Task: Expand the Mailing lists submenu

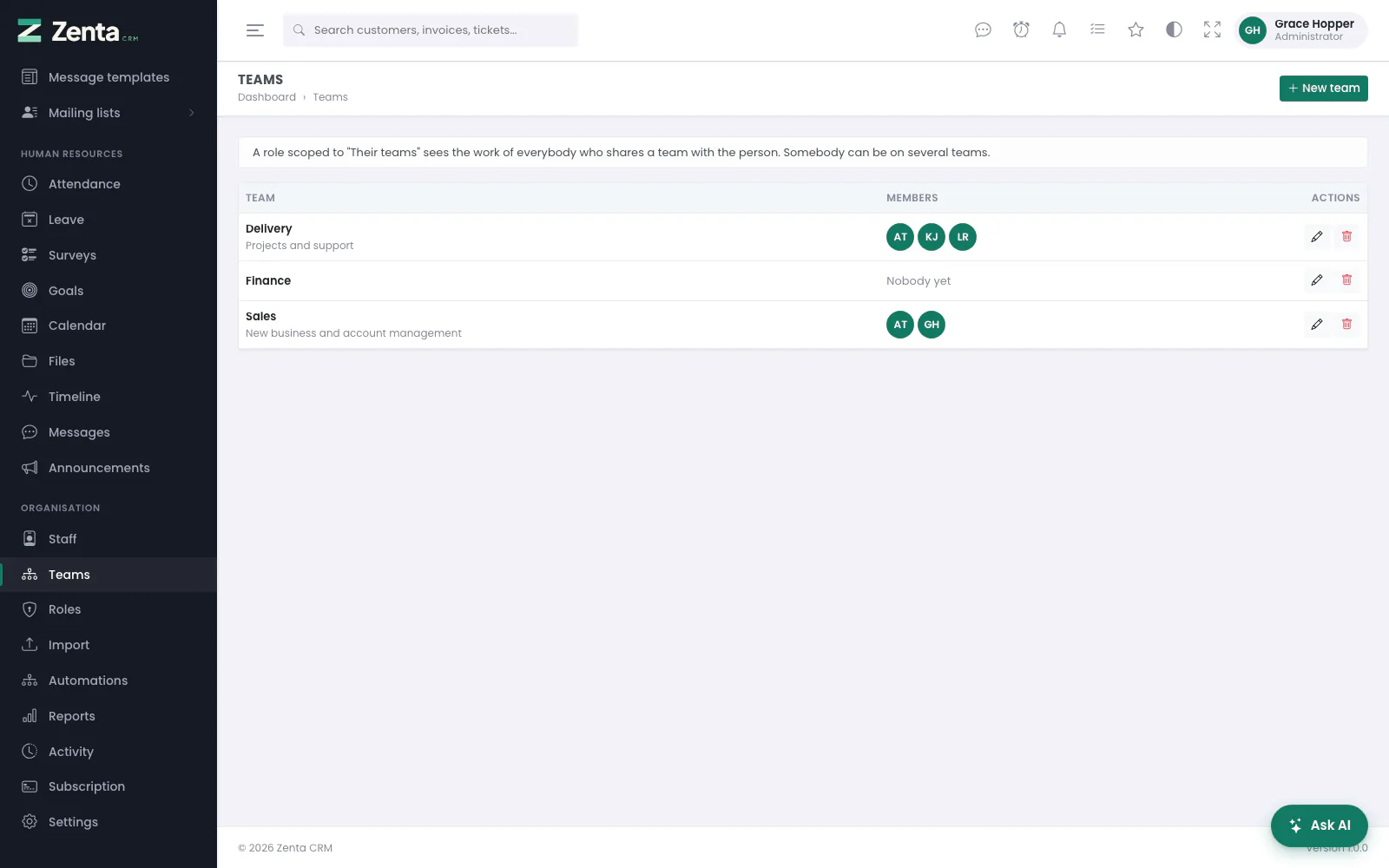Action: coord(109,113)
